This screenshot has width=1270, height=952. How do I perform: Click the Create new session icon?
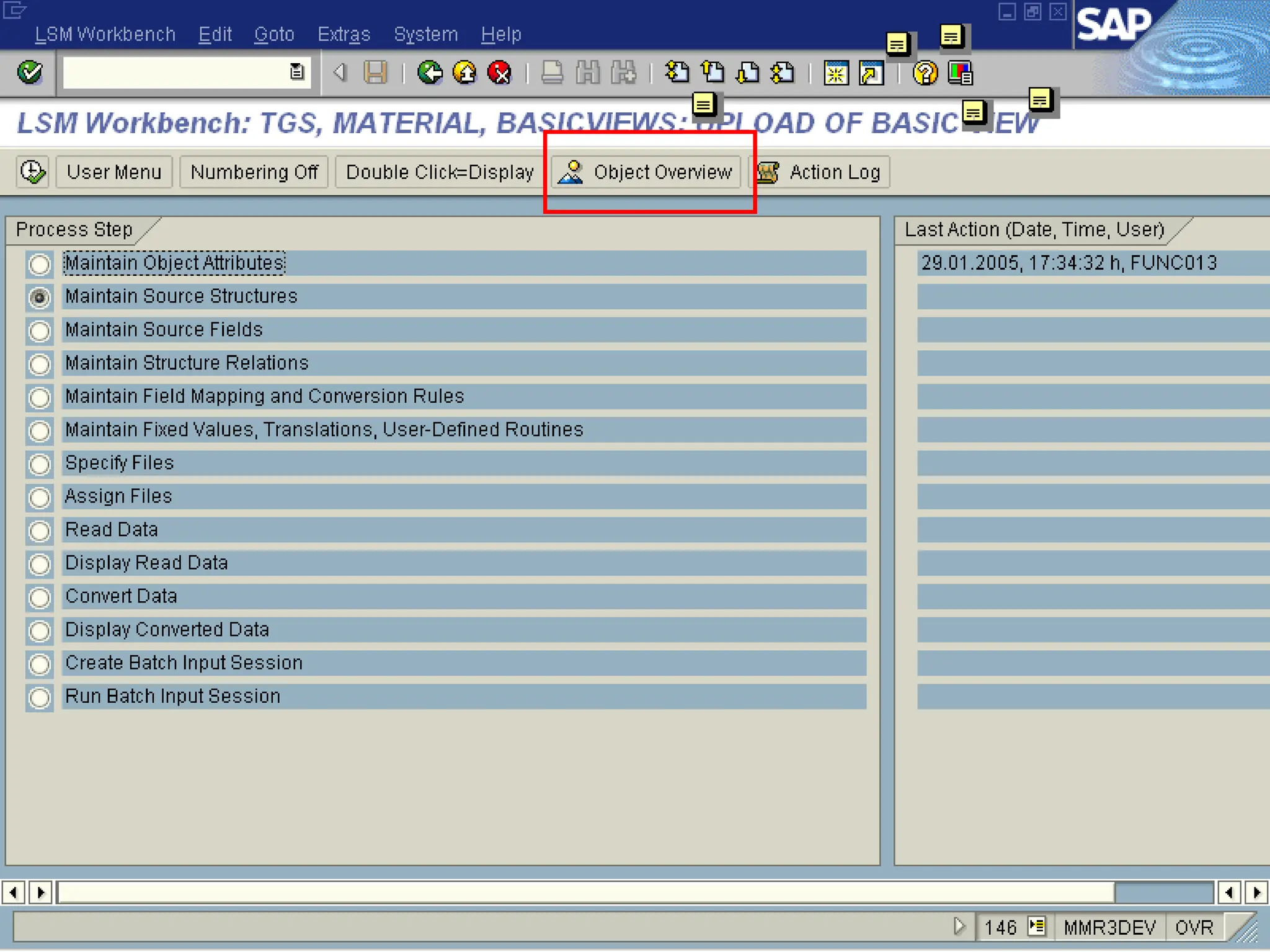coord(835,73)
